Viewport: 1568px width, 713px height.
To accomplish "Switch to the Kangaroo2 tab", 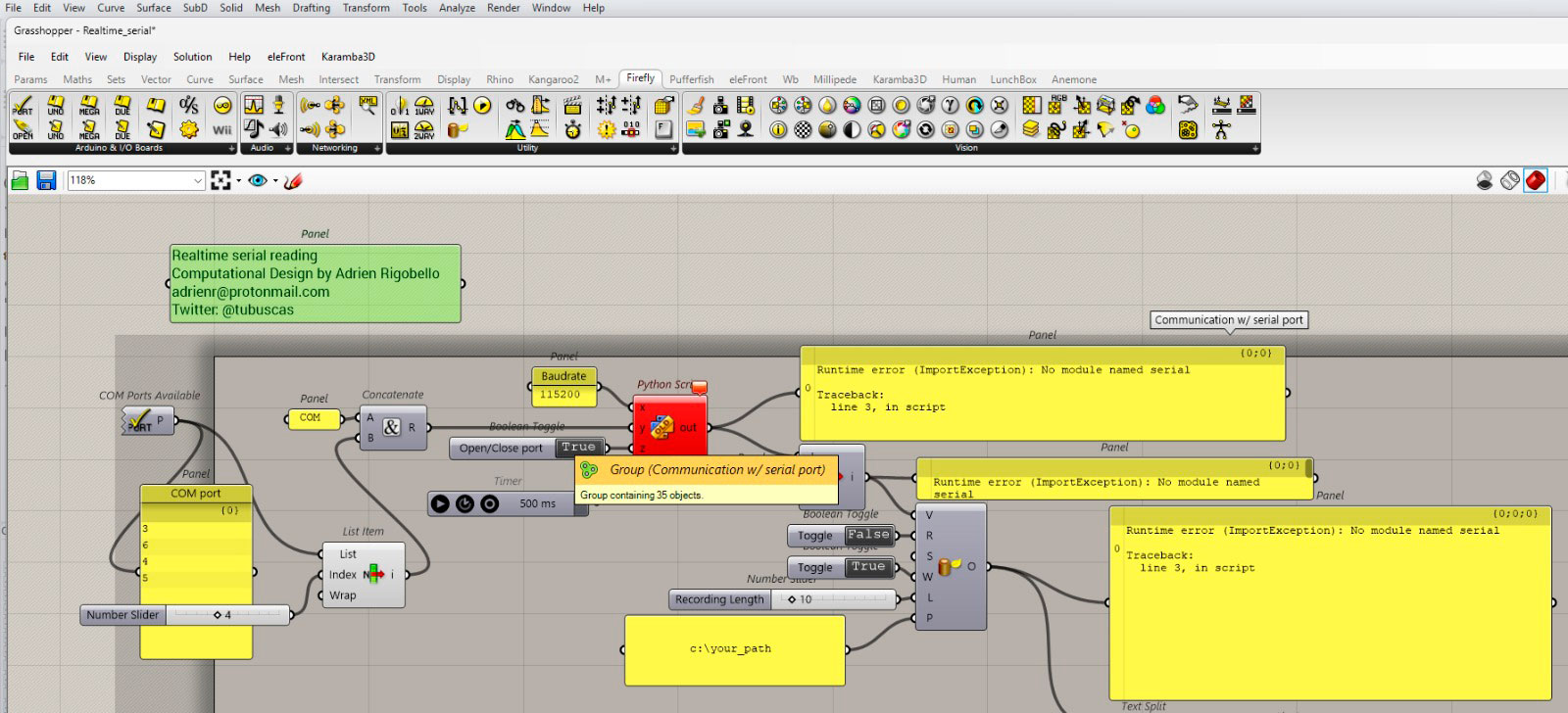I will [x=554, y=79].
